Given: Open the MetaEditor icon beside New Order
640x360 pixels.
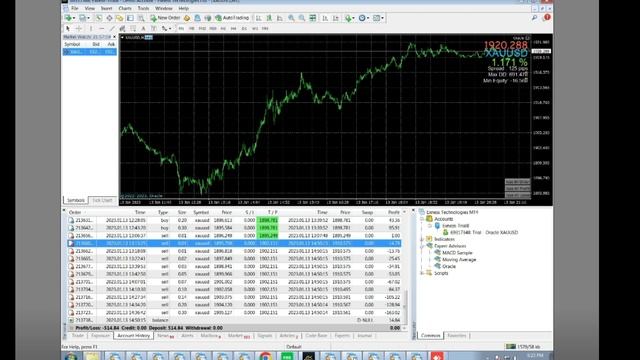Looking at the screenshot, I should 187,18.
